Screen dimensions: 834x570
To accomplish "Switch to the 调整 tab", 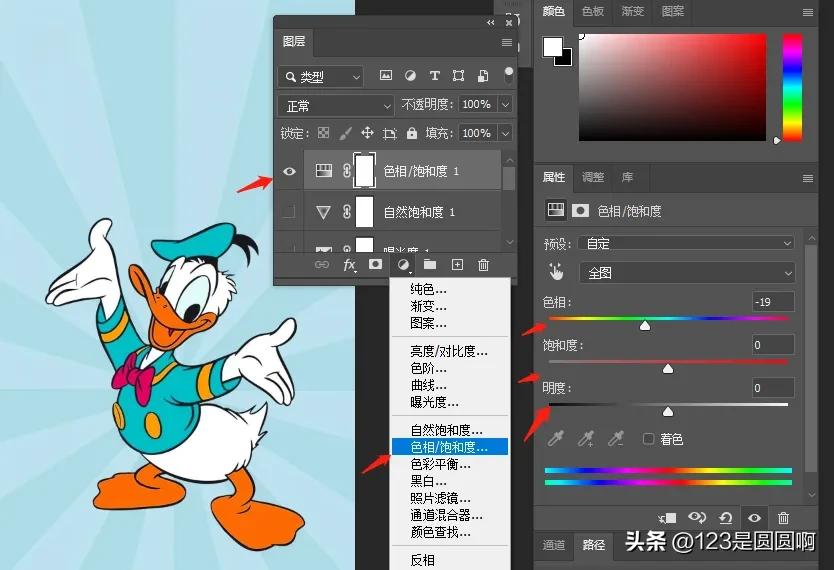I will [593, 177].
